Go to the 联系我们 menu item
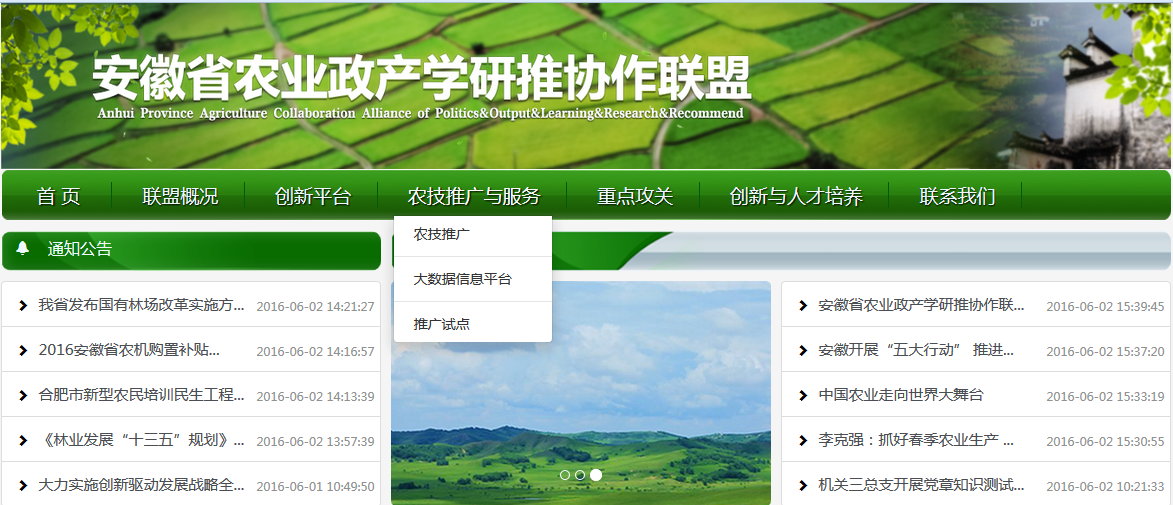The width and height of the screenshot is (1173, 505). [957, 196]
